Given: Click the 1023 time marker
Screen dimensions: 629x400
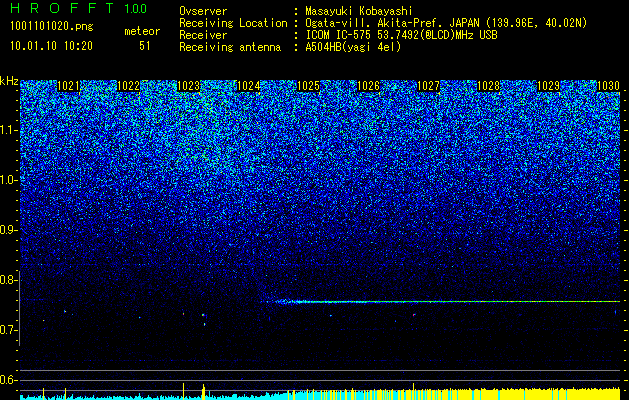Looking at the screenshot, I should click(188, 86).
